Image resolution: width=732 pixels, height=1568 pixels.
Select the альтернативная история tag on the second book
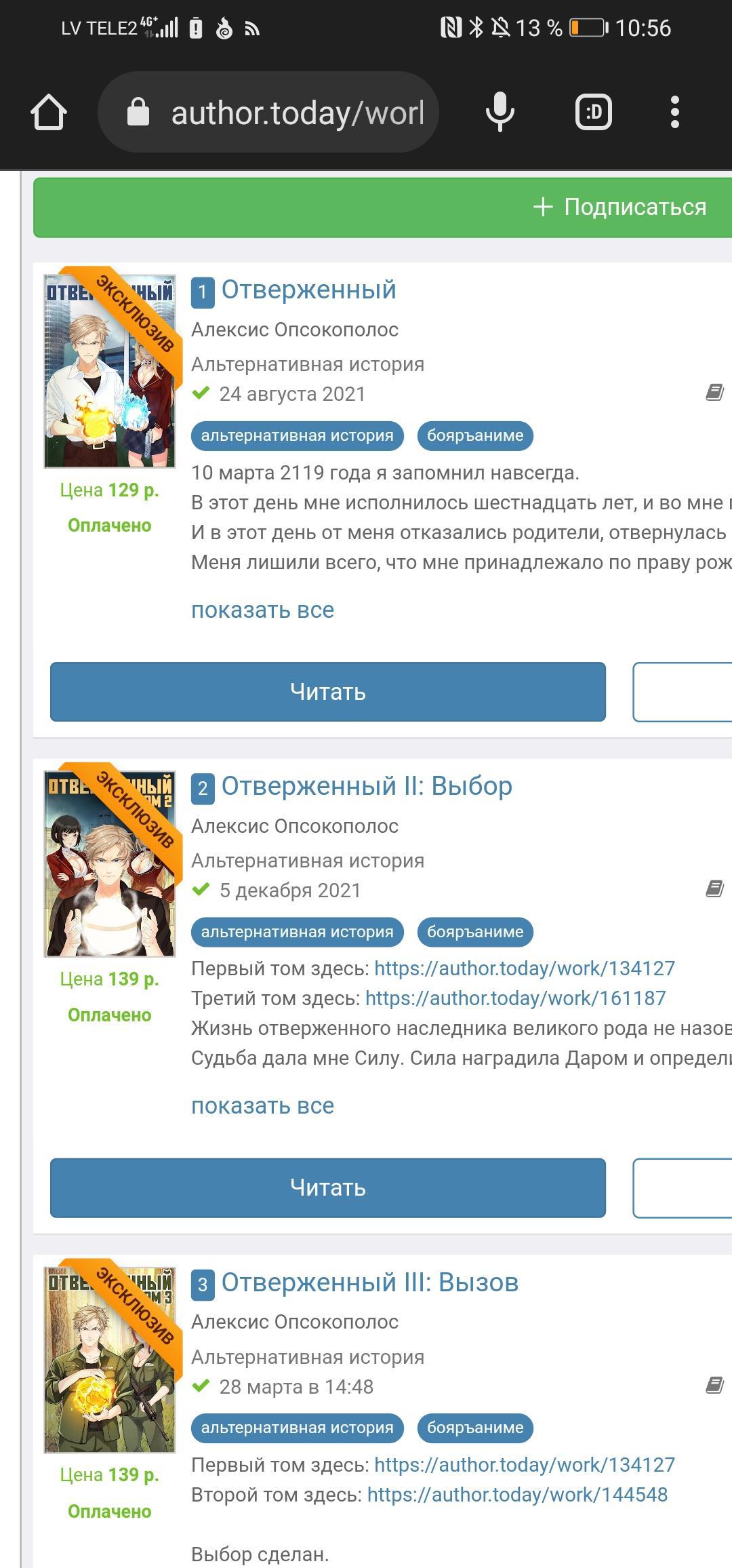(297, 932)
